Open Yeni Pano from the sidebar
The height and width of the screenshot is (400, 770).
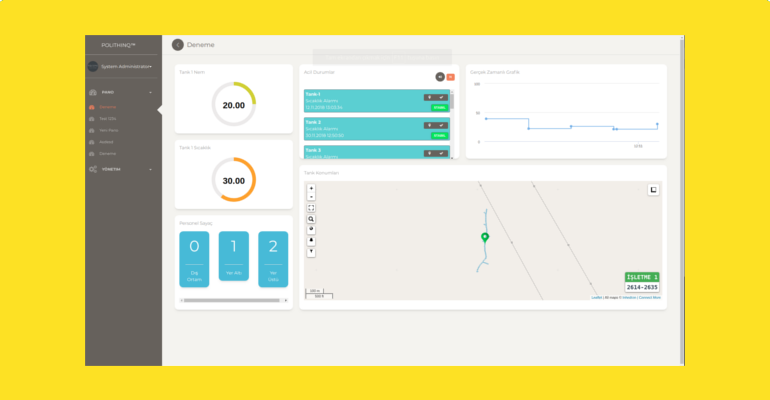(x=108, y=130)
